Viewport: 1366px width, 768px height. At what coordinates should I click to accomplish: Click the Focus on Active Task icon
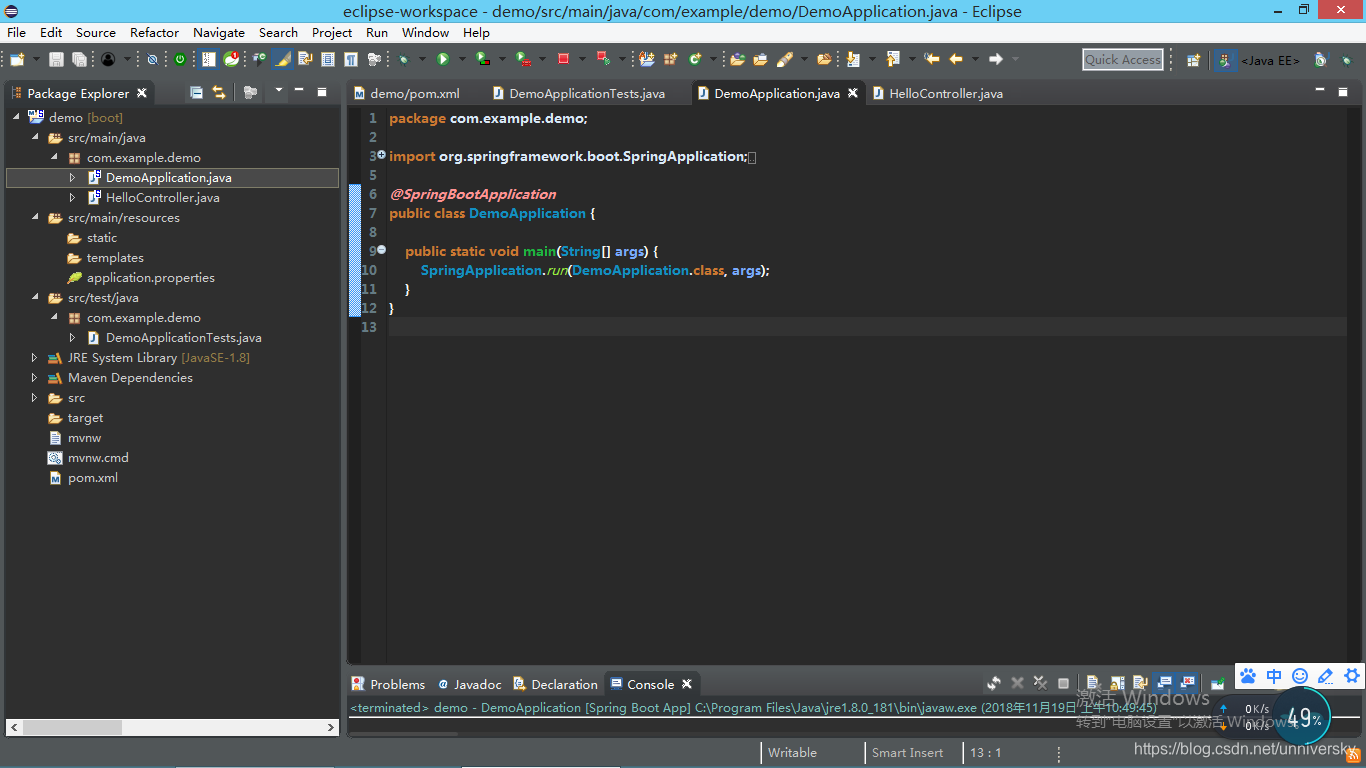[x=250, y=92]
